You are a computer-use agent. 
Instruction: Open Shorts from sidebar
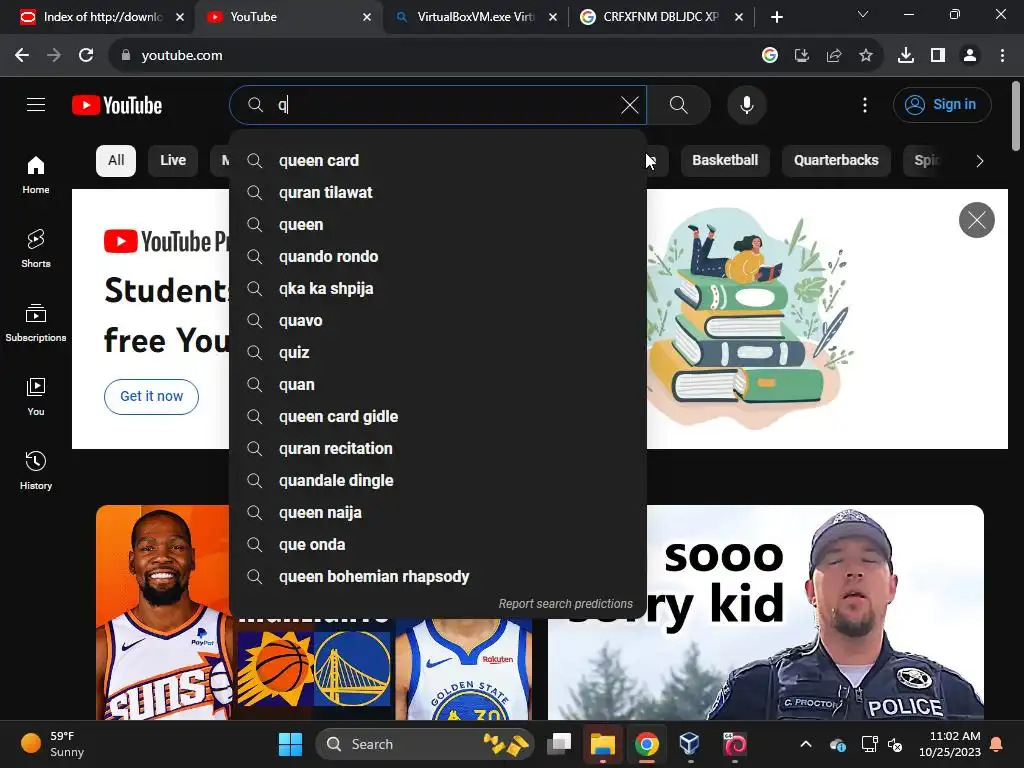point(36,249)
